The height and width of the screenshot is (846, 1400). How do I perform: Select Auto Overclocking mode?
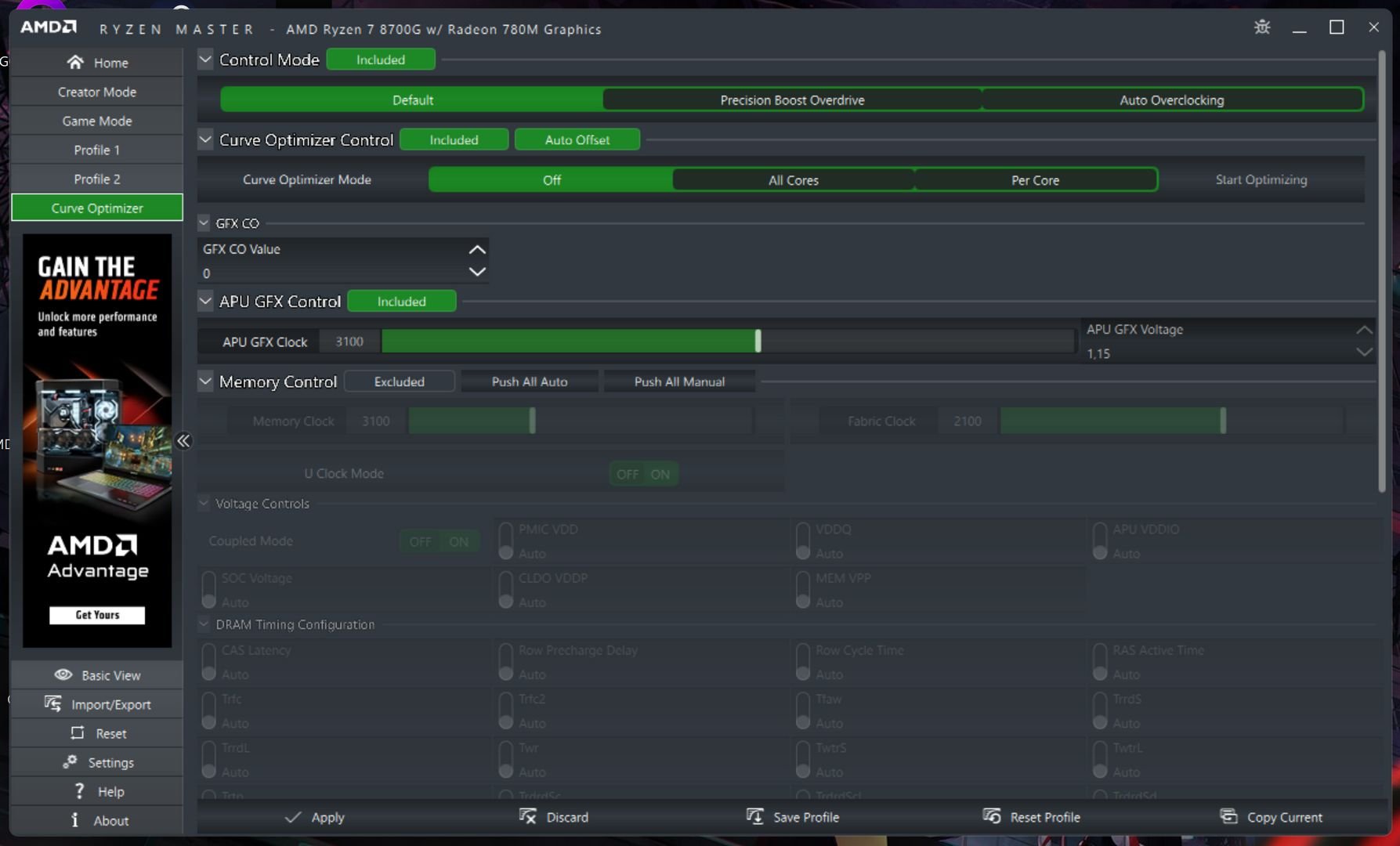pyautogui.click(x=1171, y=100)
